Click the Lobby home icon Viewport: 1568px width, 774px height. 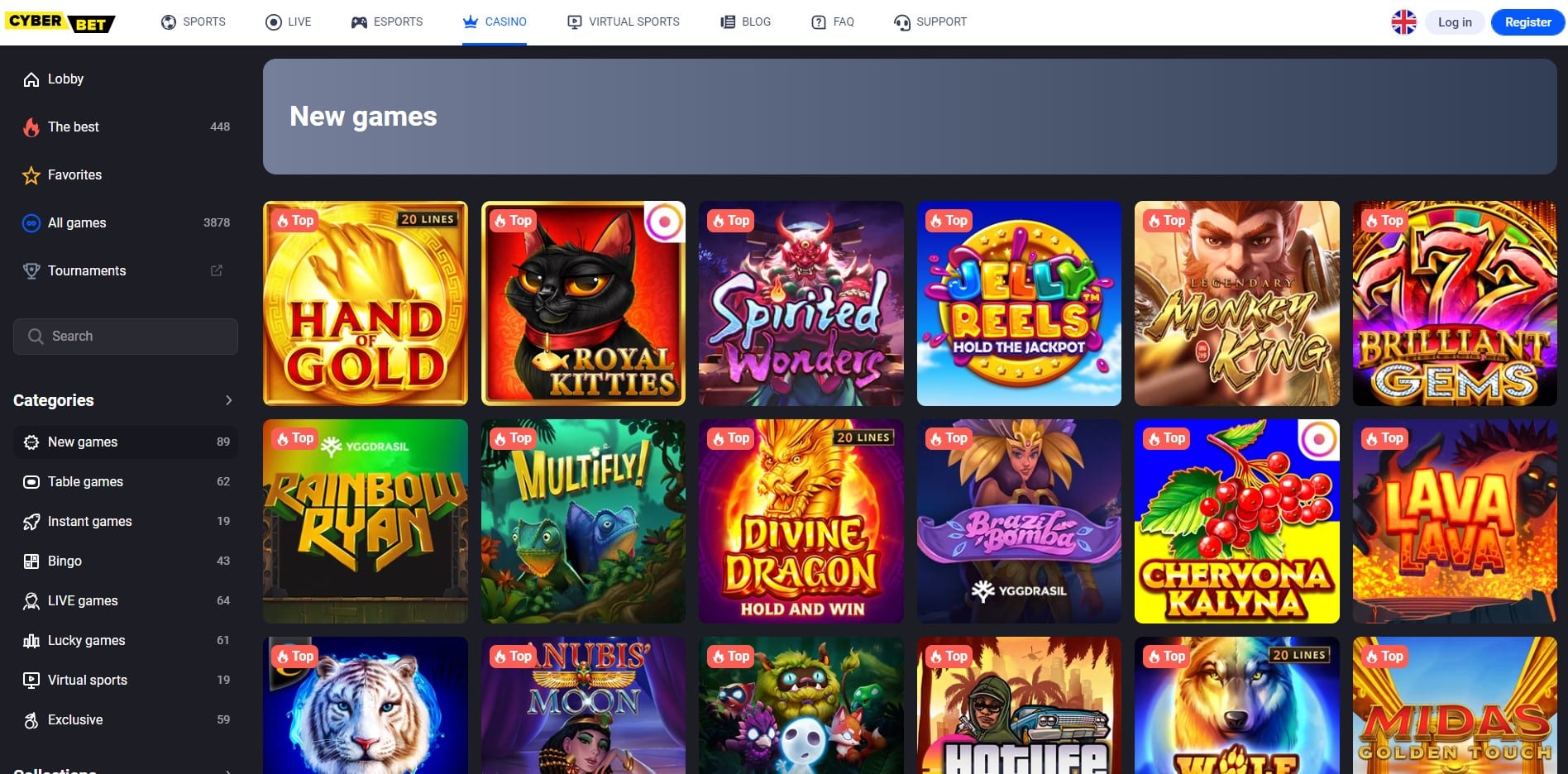coord(31,79)
